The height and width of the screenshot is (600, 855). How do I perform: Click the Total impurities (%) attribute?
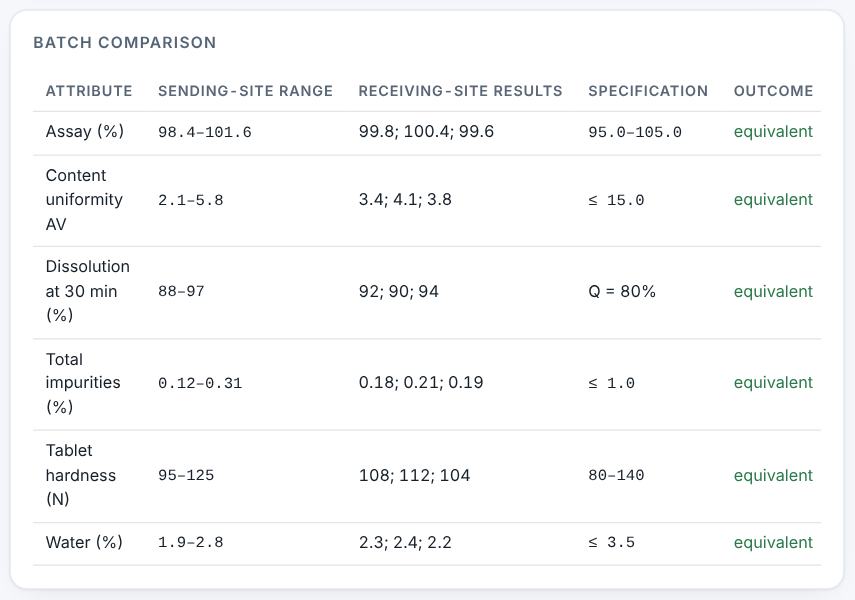tap(83, 383)
